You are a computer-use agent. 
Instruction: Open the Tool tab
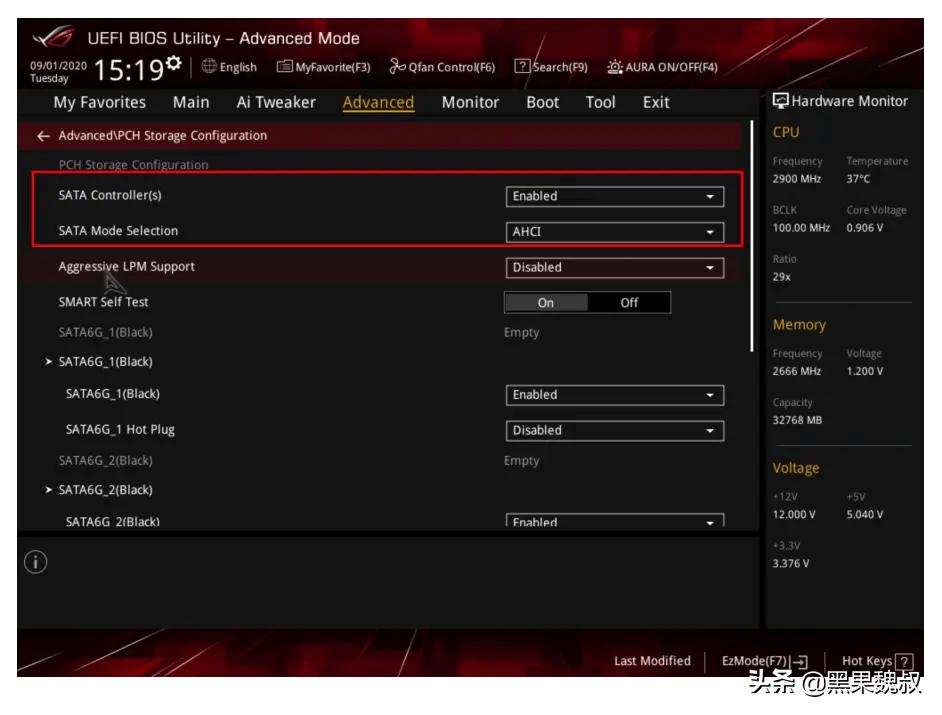coord(601,103)
